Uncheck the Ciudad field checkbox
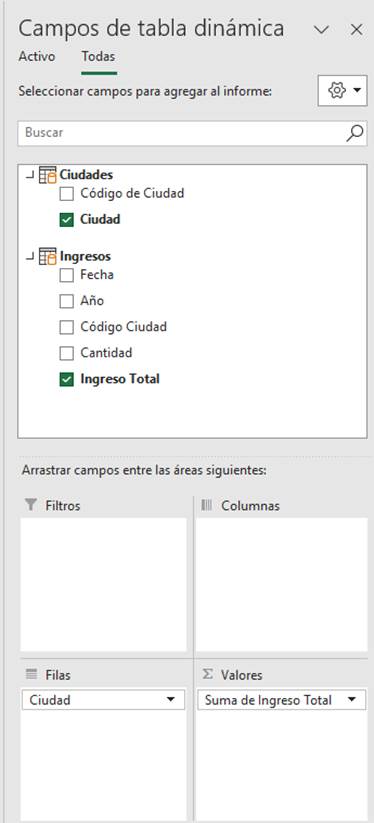The width and height of the screenshot is (374, 823). pos(67,220)
